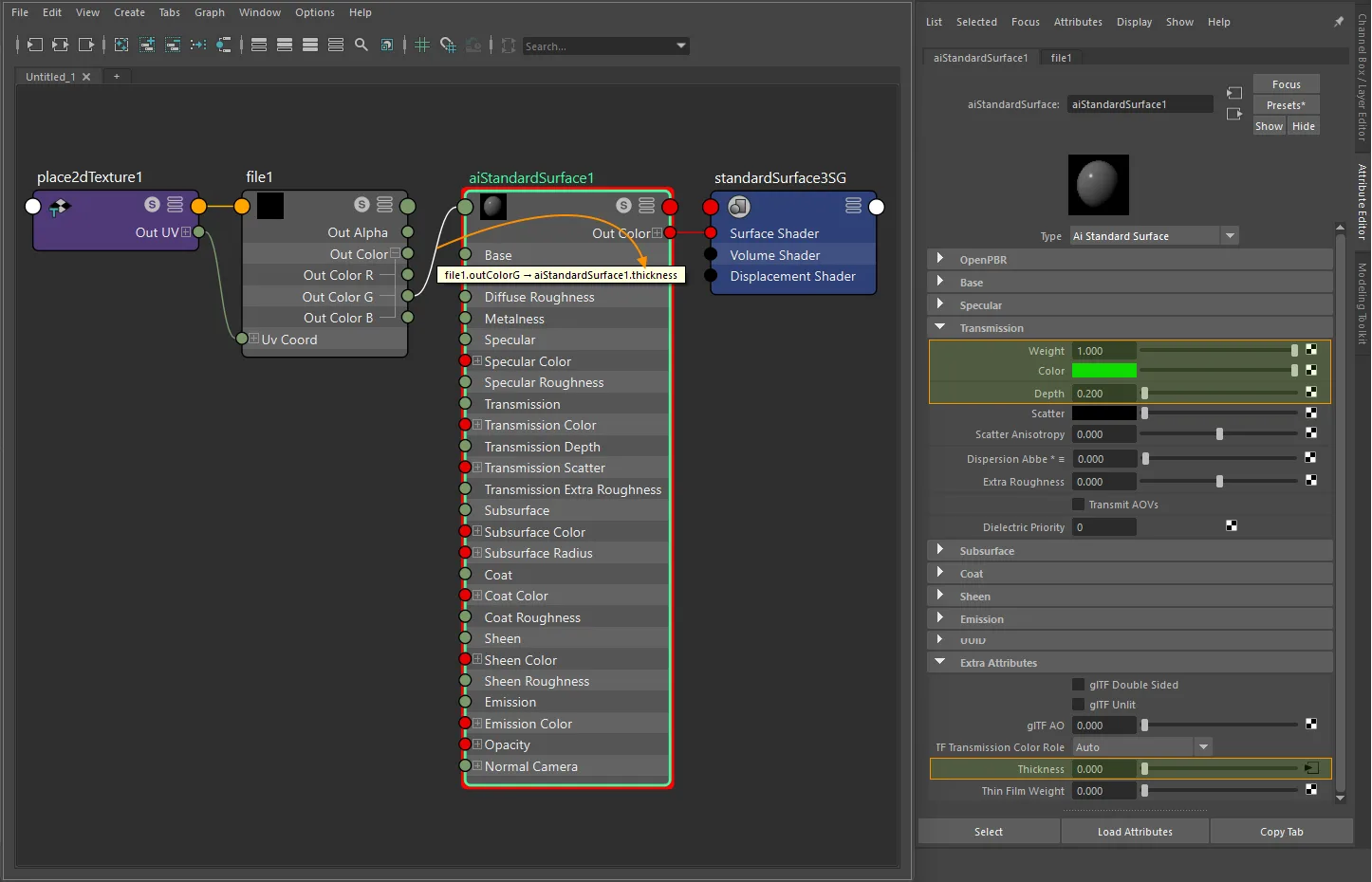Check the glTF Double Sided option
This screenshot has height=882, width=1372.
(x=1079, y=685)
